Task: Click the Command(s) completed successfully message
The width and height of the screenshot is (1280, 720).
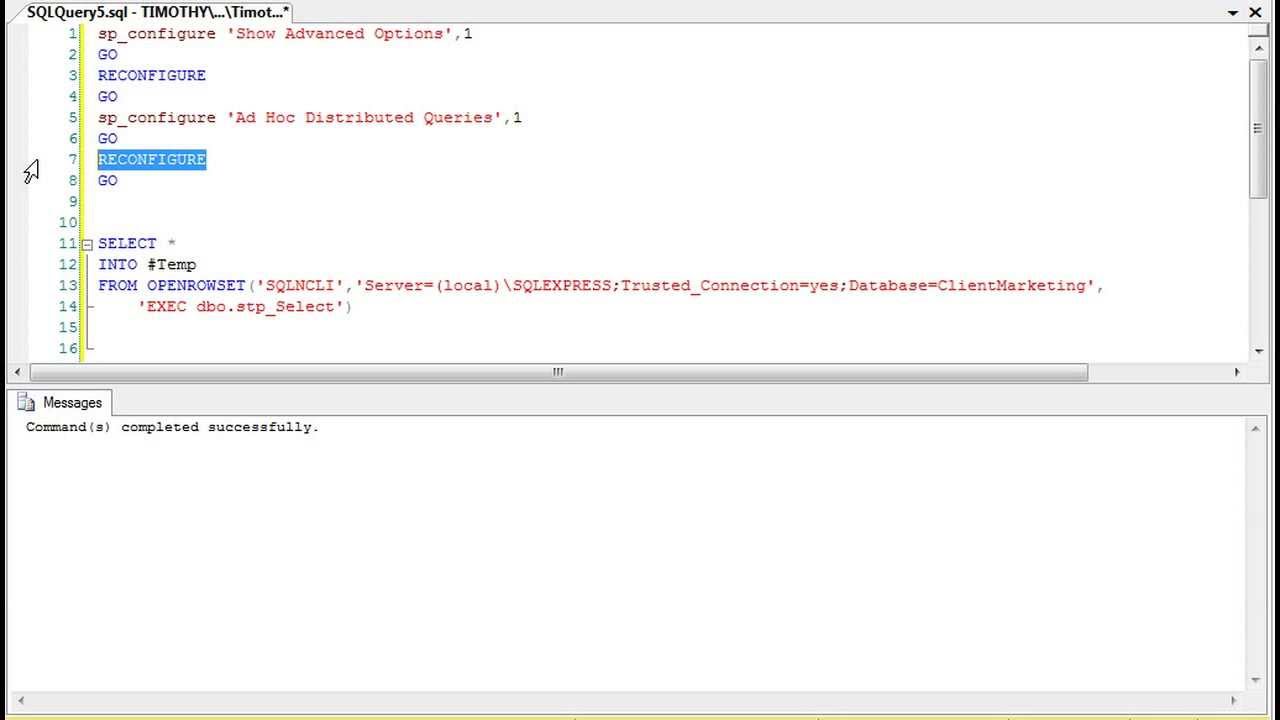Action: point(171,427)
